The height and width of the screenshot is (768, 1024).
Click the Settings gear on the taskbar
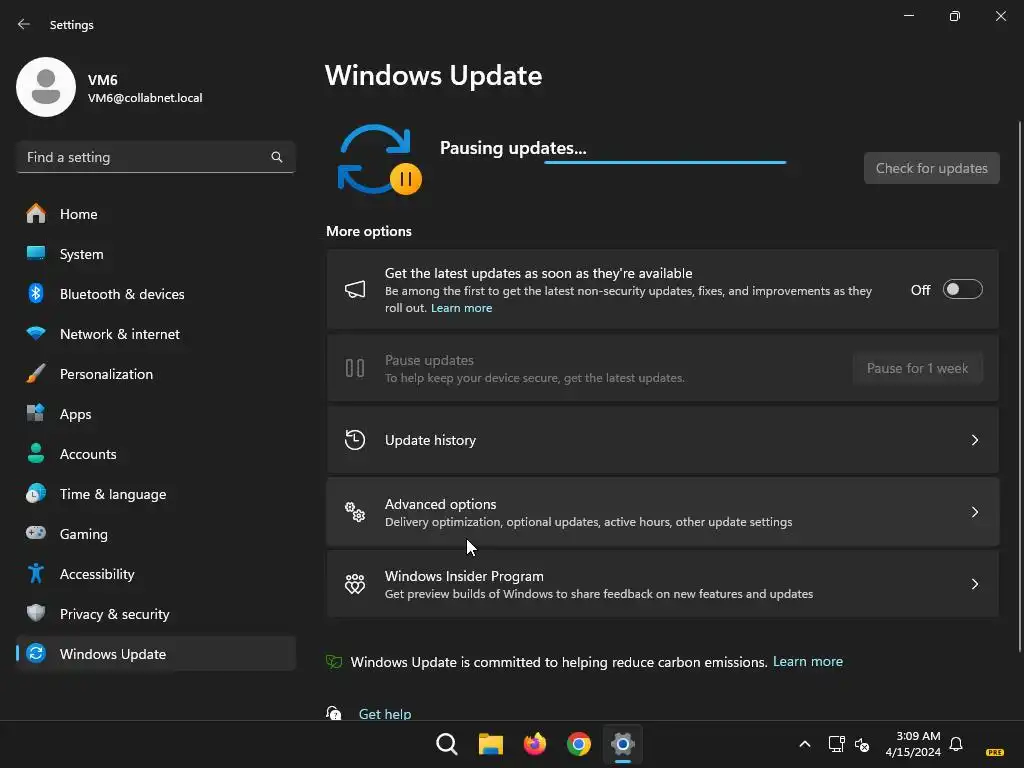point(623,744)
